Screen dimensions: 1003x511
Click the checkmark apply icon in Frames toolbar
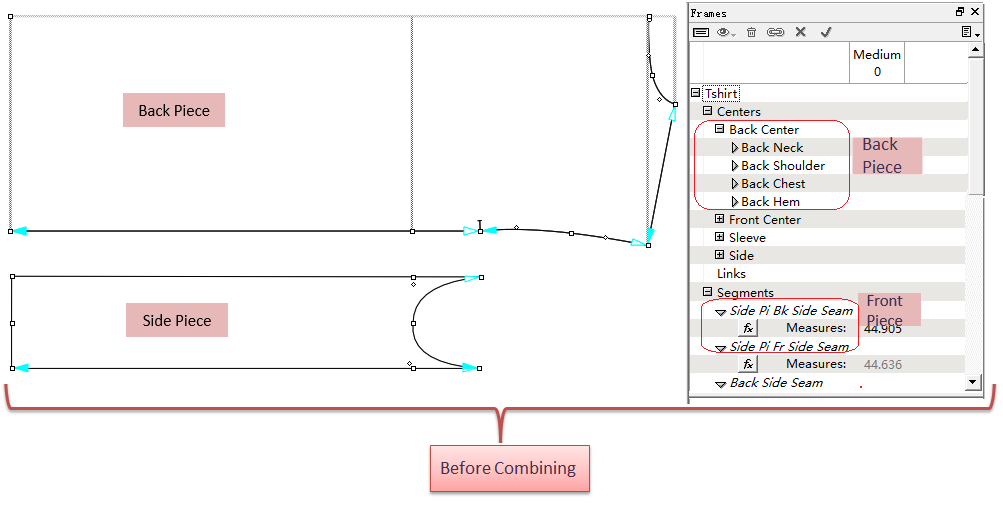click(826, 32)
